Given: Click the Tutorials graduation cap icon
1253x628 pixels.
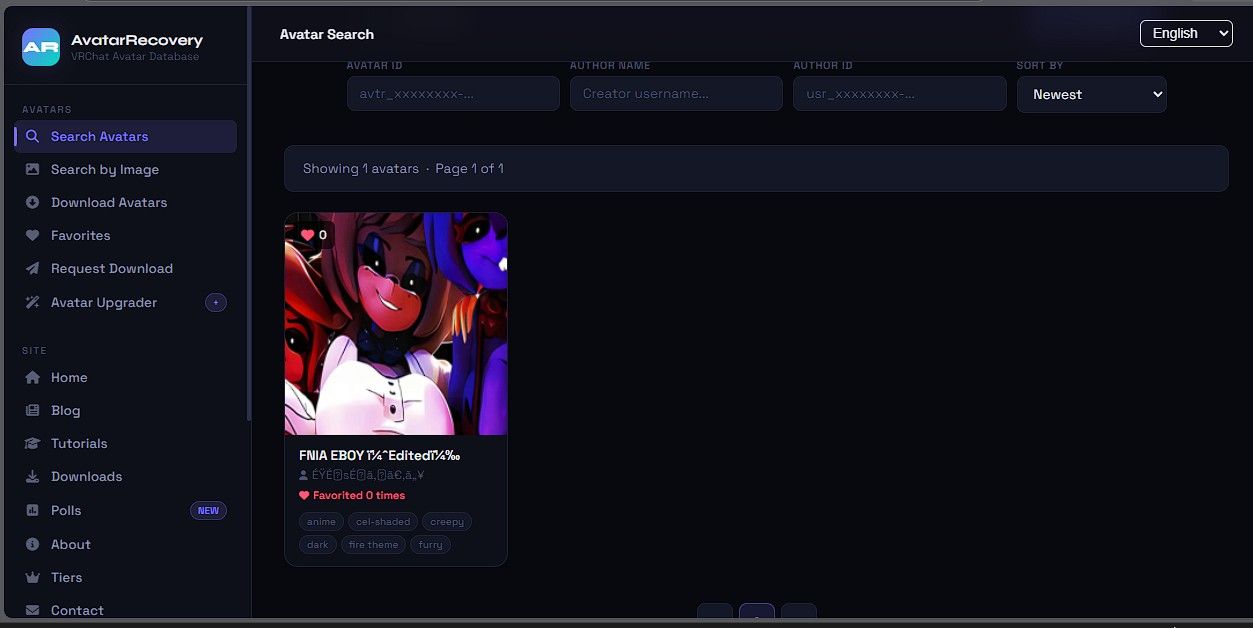Looking at the screenshot, I should [32, 443].
